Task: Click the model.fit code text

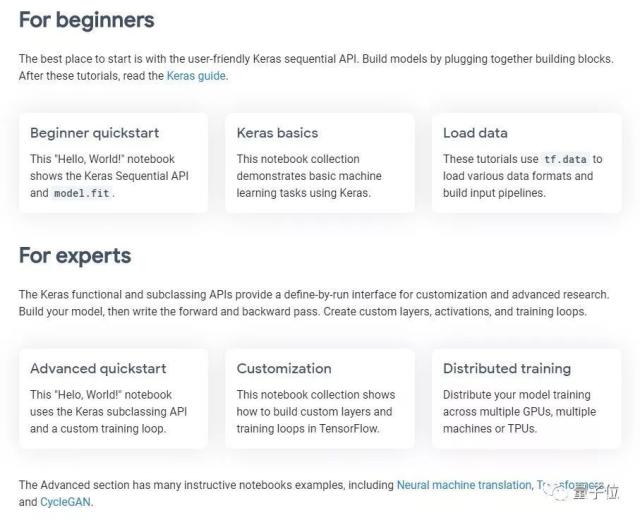Action: tap(82, 193)
